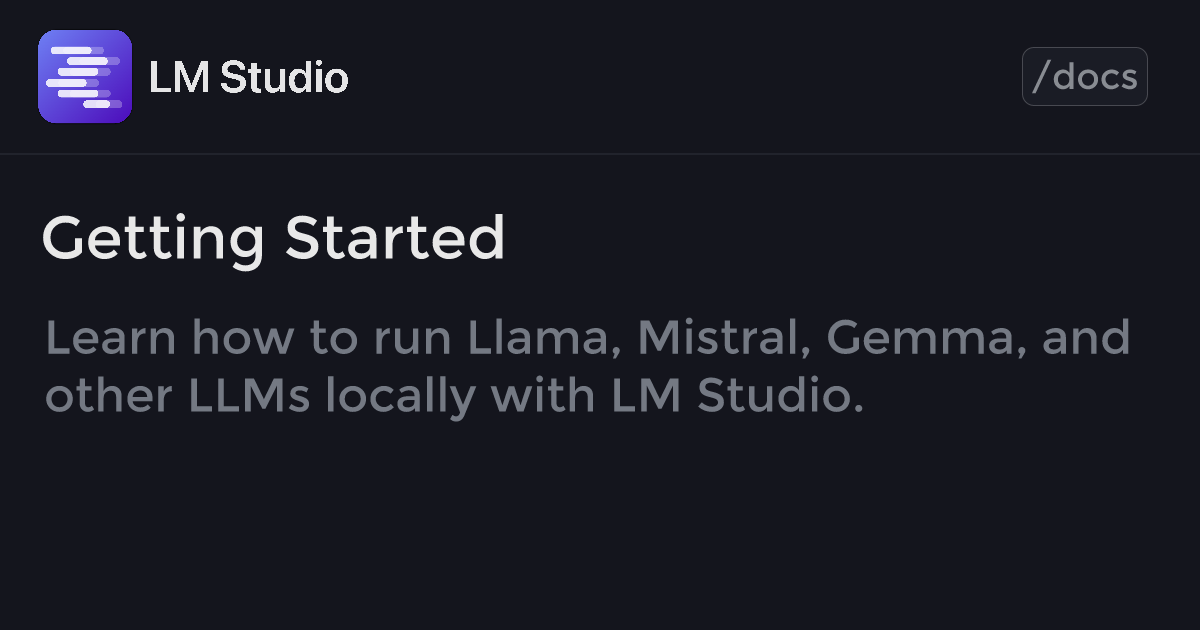Click the horizontal divider below the header
1200x630 pixels.
[600, 154]
